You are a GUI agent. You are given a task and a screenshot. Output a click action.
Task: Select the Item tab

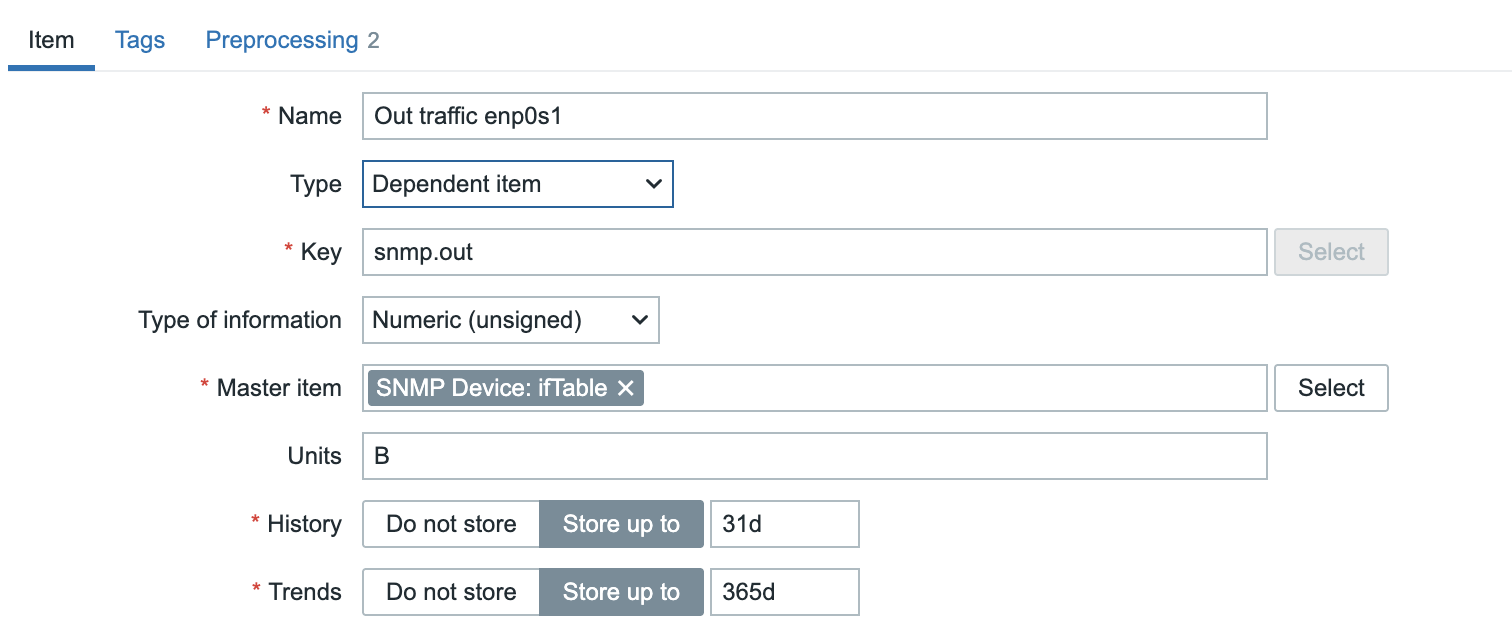[51, 40]
